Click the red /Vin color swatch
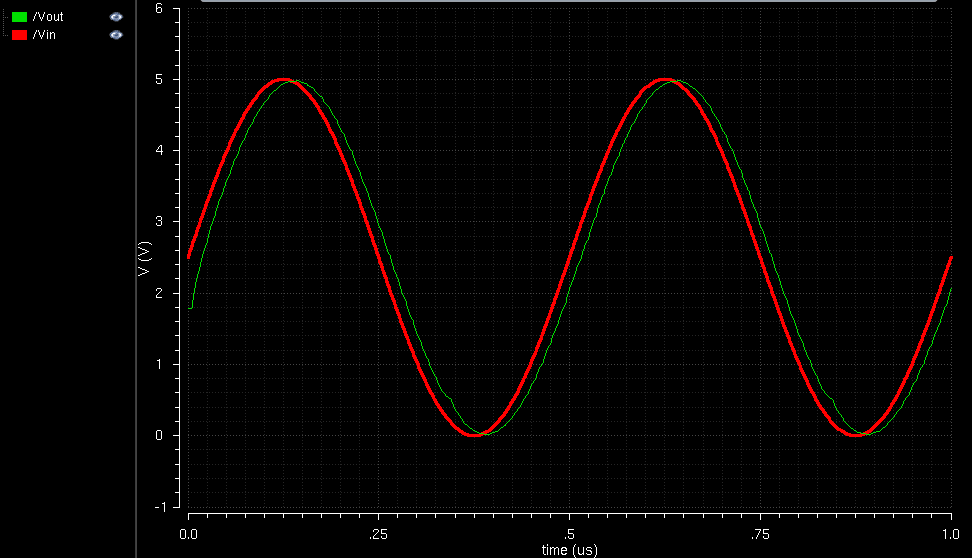Viewport: 972px width, 558px height. pyautogui.click(x=19, y=35)
